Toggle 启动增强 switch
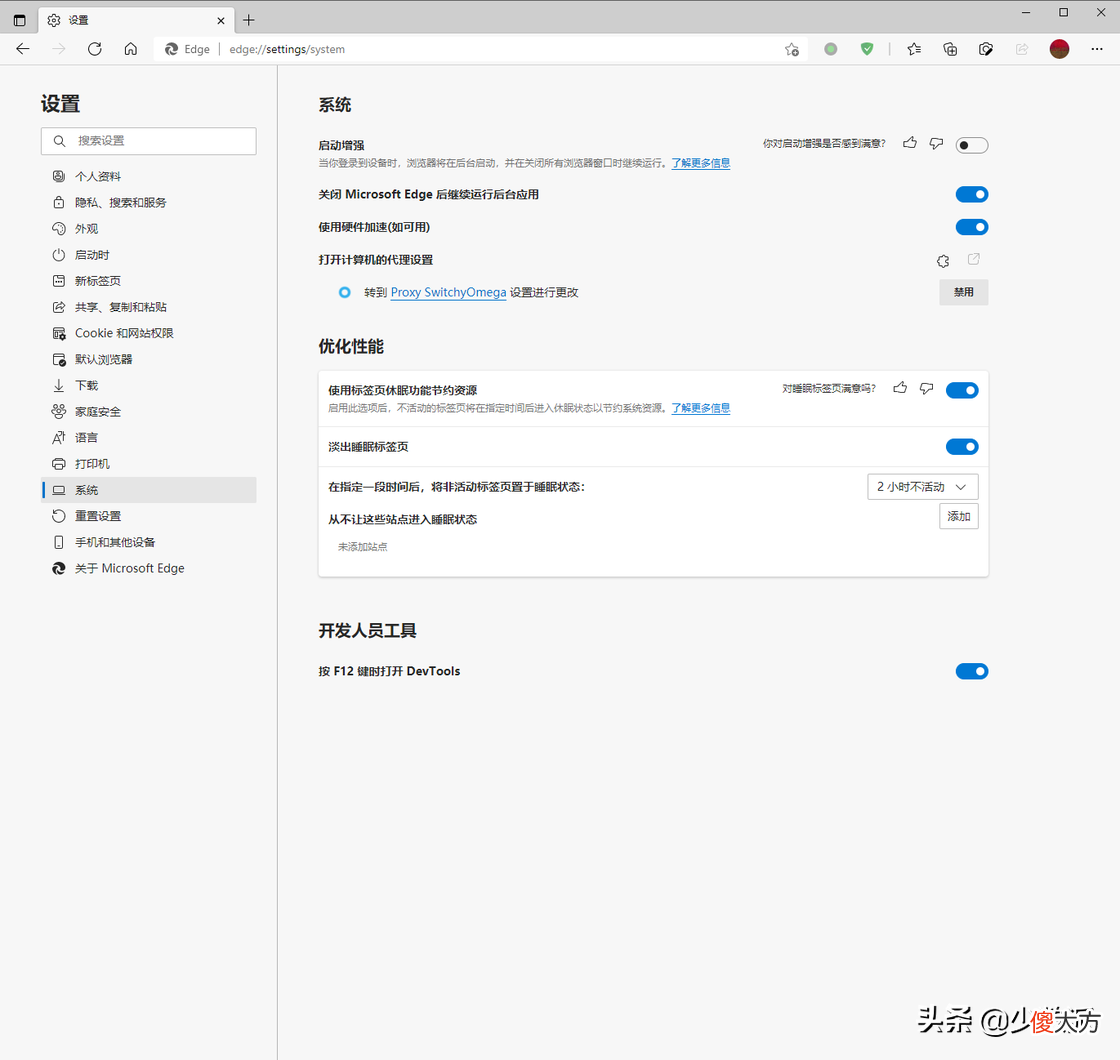The width and height of the screenshot is (1120, 1060). pos(971,145)
